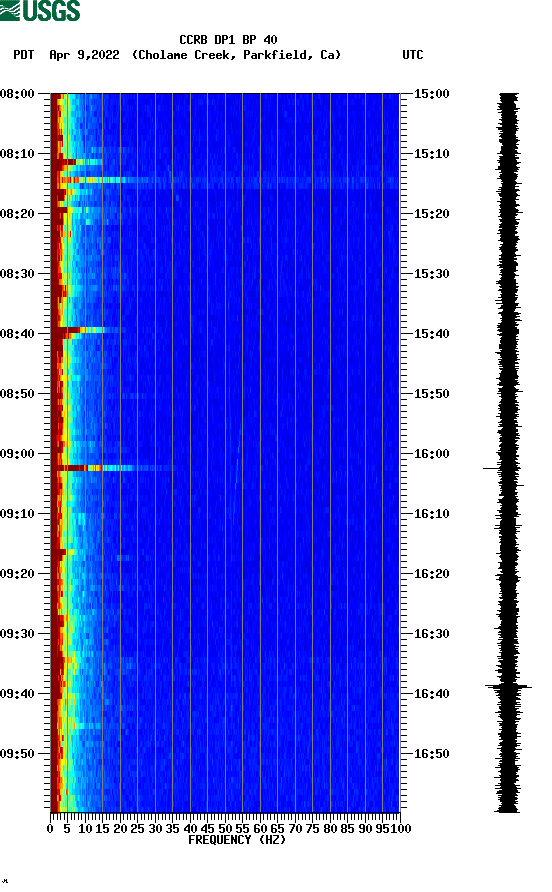Screen dimensions: 552x892
Task: Click the 50 Hz frequency tick label
Action: pos(225,829)
